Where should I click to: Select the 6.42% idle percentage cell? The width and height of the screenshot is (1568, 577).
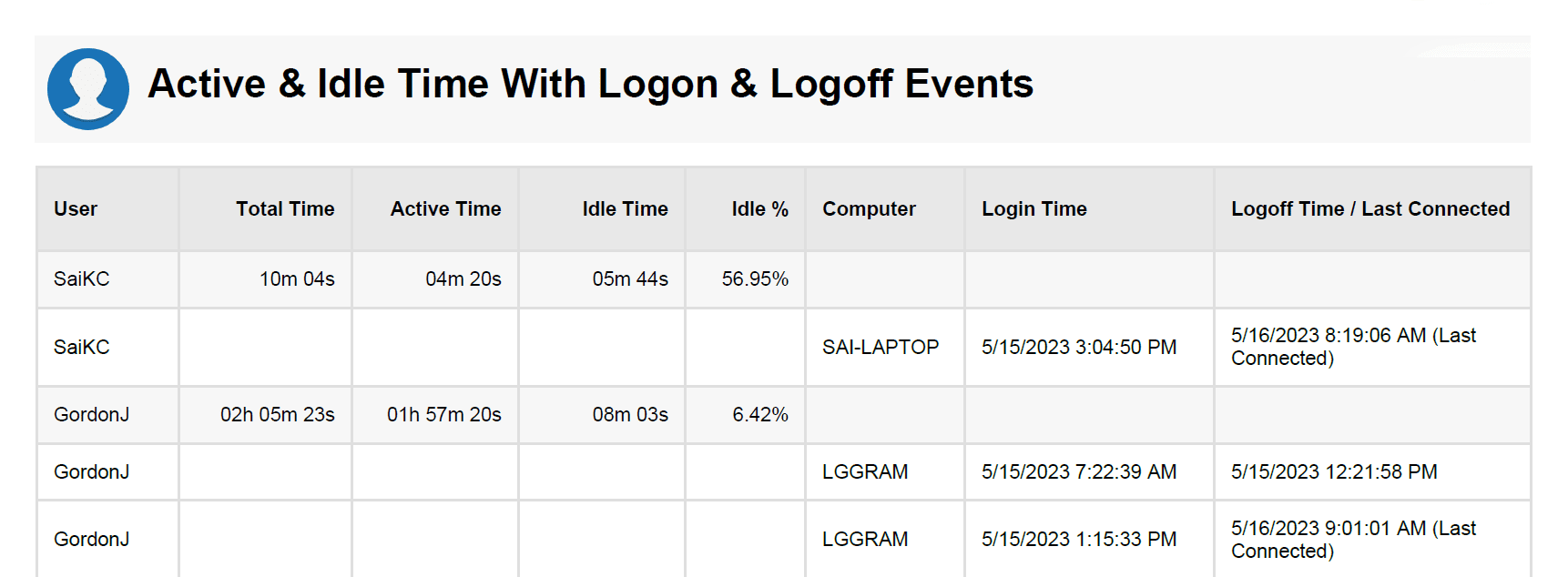[x=759, y=415]
